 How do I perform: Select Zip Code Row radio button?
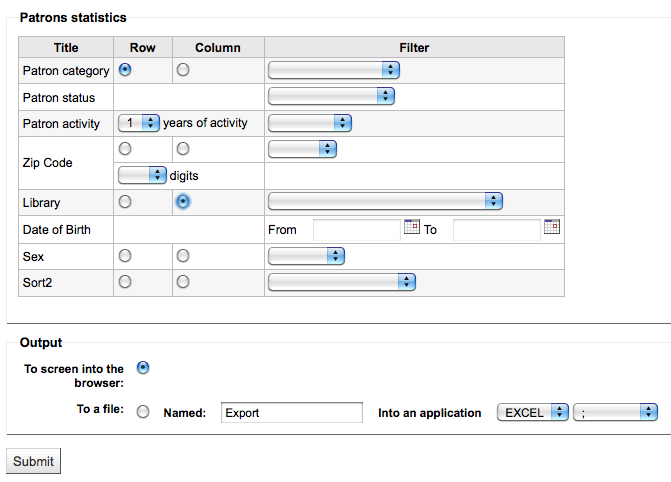125,149
